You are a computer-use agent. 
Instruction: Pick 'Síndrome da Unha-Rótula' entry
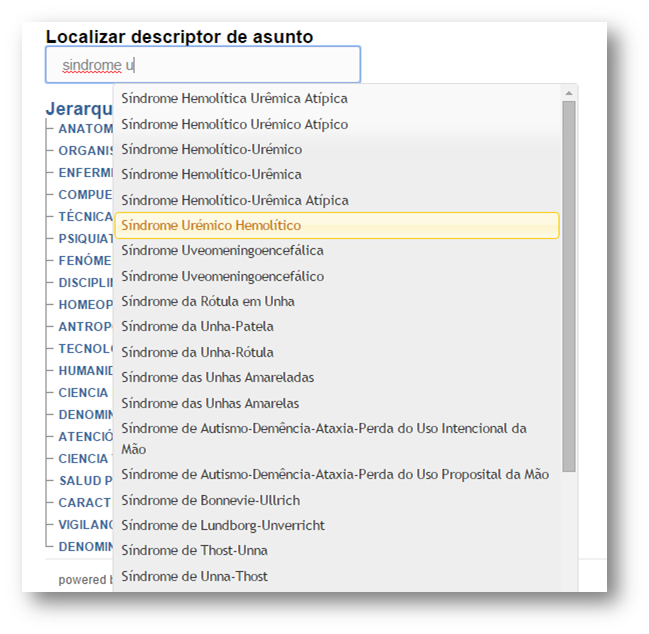click(x=337, y=352)
